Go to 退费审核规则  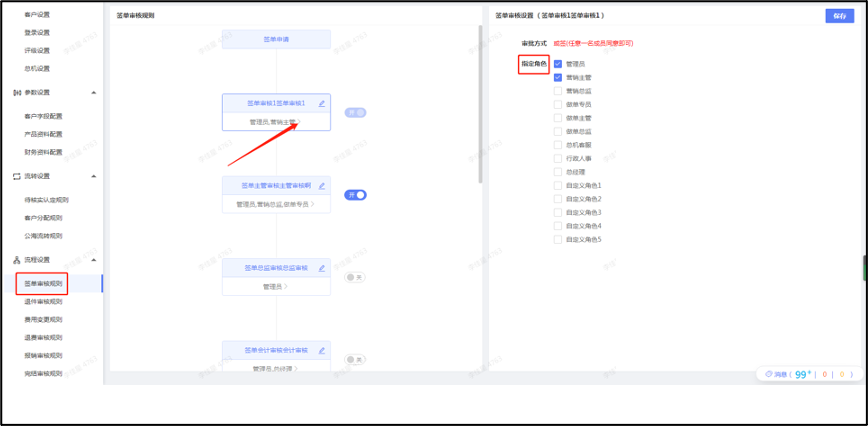(43, 337)
